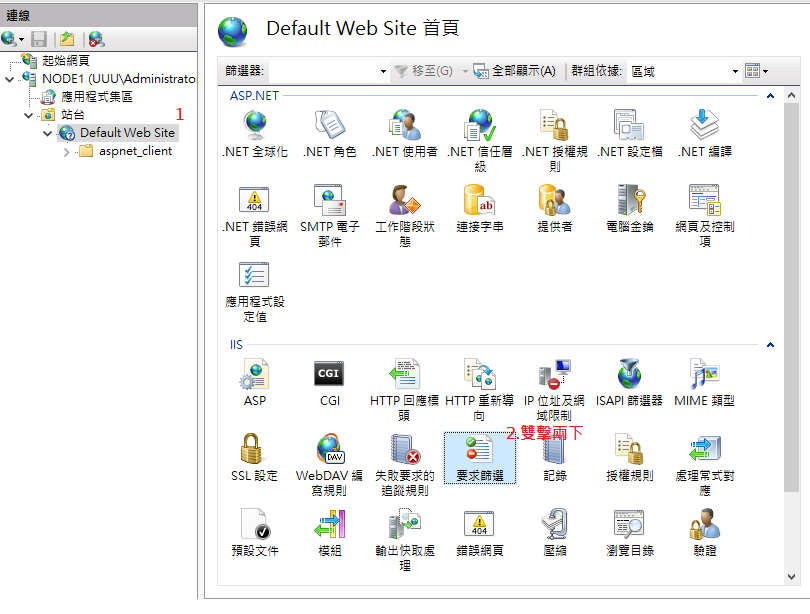Collapse the ASP.NET group section
810x614 pixels.
(770, 96)
